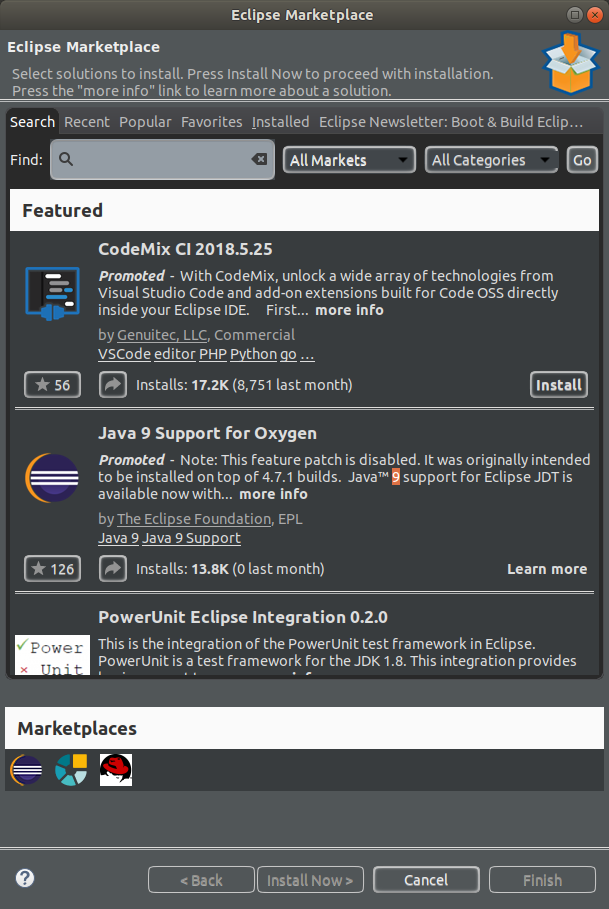The height and width of the screenshot is (909, 609).
Task: Open more info for CodeMix
Action: [x=349, y=310]
